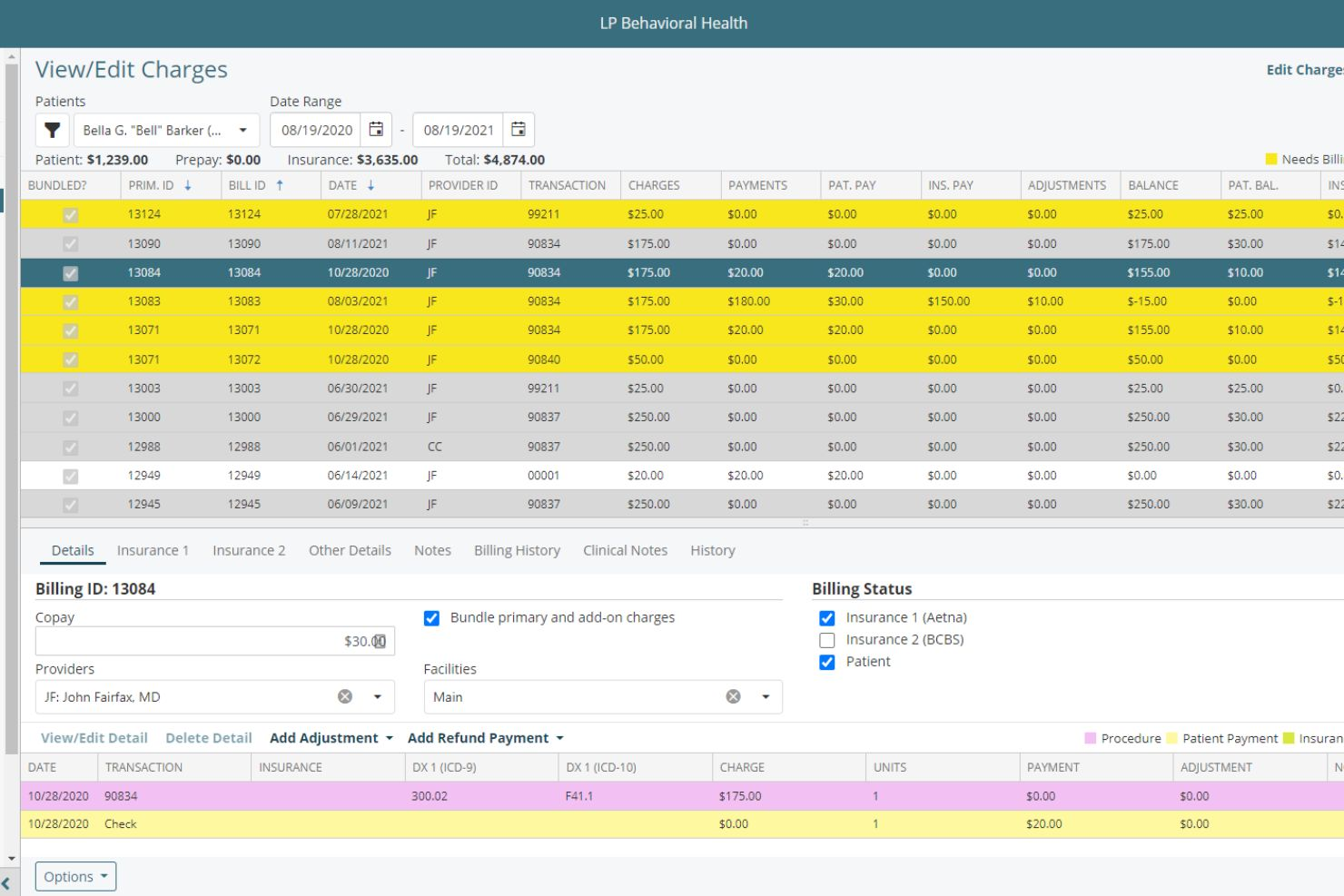1344x896 pixels.
Task: Toggle bundled checkbox for row 13090
Action: 70,244
